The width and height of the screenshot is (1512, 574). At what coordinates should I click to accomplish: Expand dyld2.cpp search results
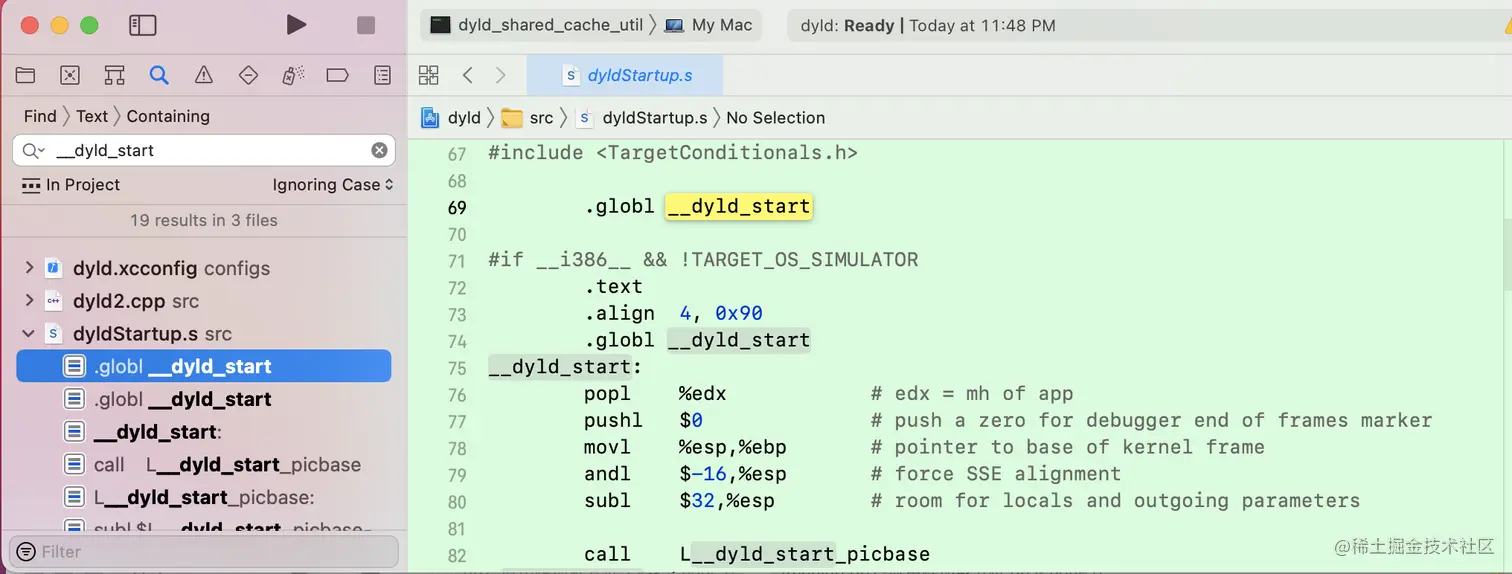(x=29, y=301)
